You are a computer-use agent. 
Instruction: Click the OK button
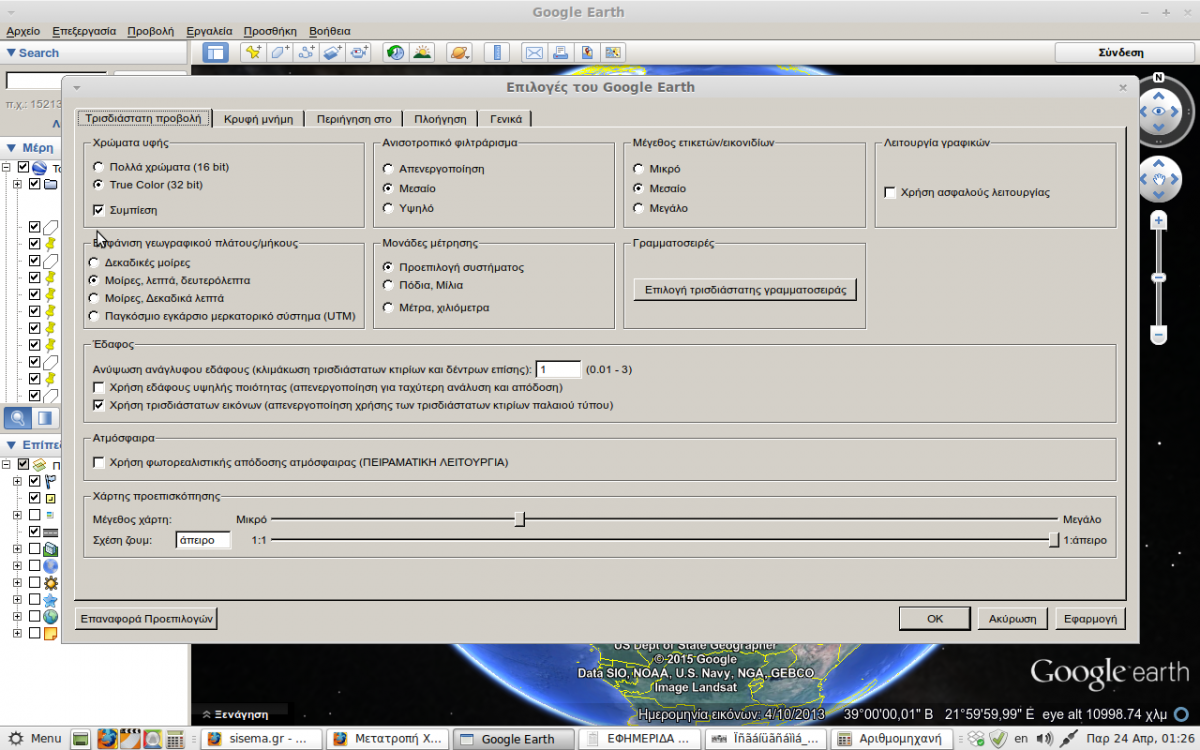tap(935, 618)
